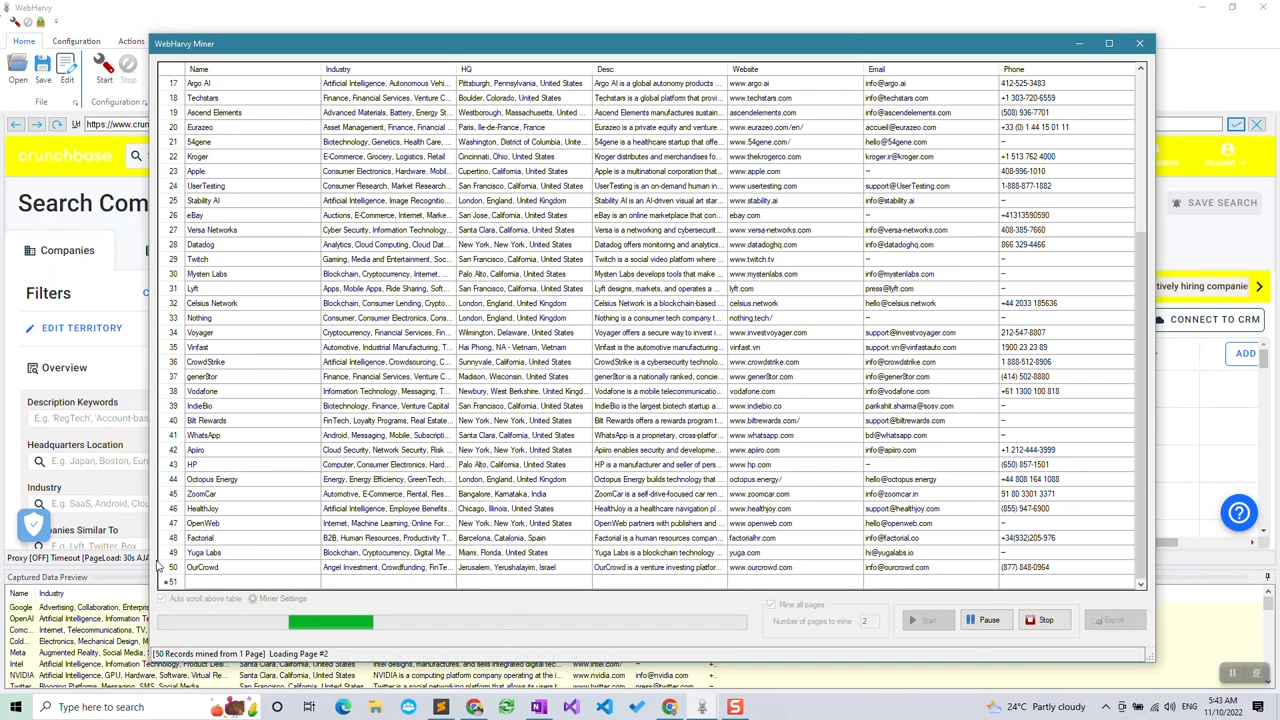Expand the Configuration group dialog launcher

[x=144, y=102]
